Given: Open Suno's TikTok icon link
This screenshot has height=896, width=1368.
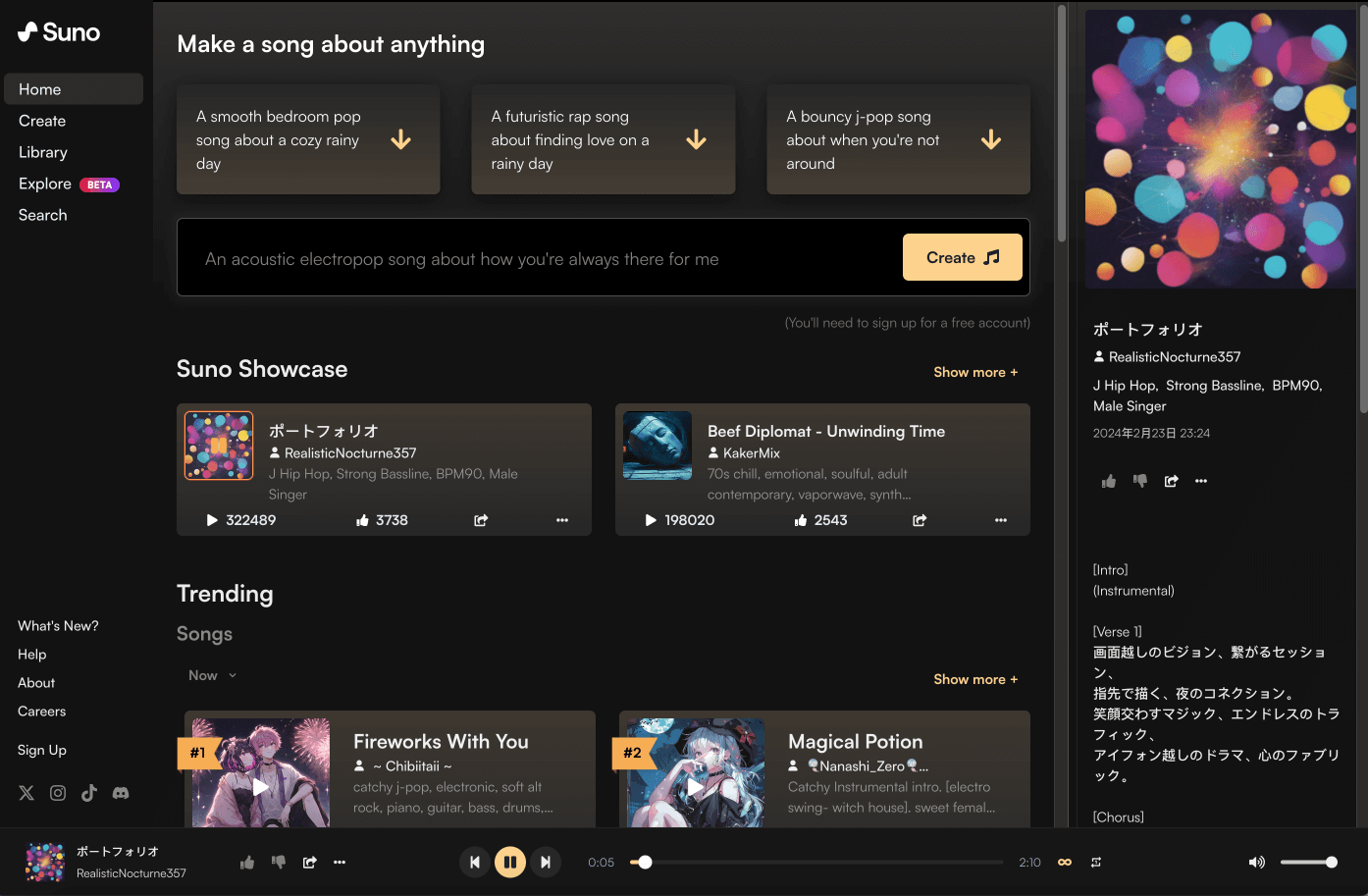Looking at the screenshot, I should (x=89, y=793).
